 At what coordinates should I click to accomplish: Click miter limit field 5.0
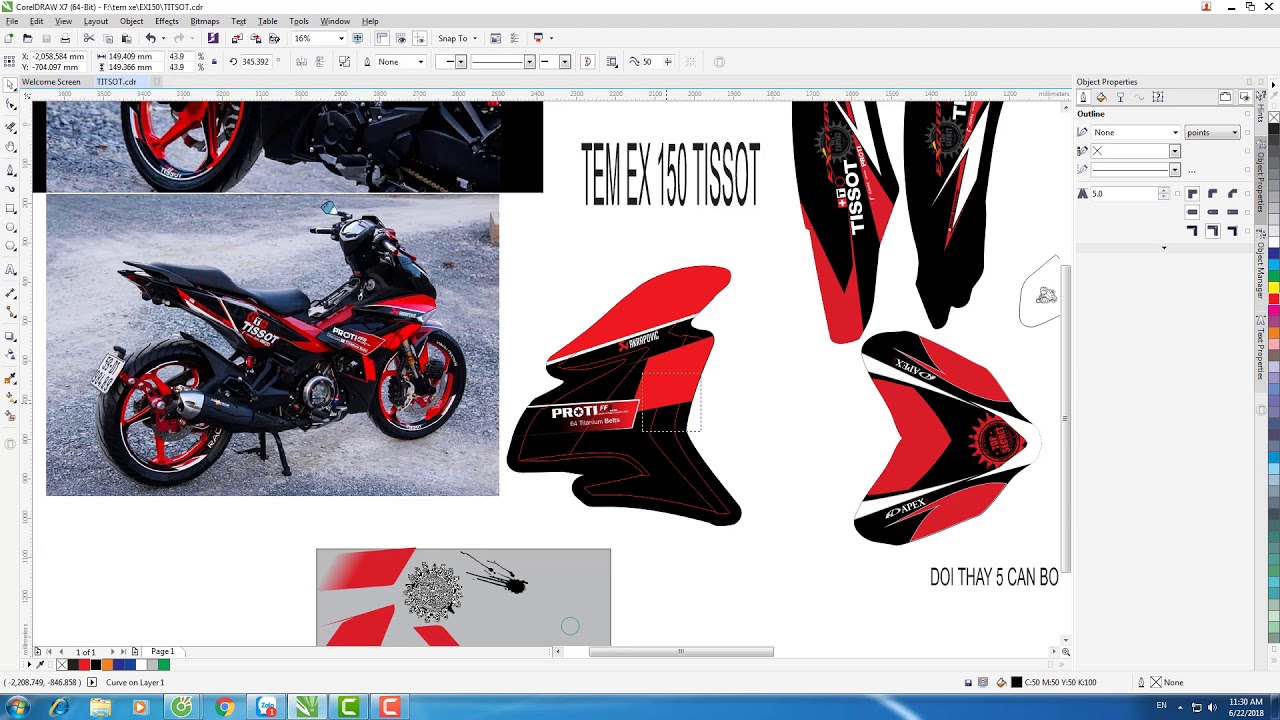[x=1125, y=194]
